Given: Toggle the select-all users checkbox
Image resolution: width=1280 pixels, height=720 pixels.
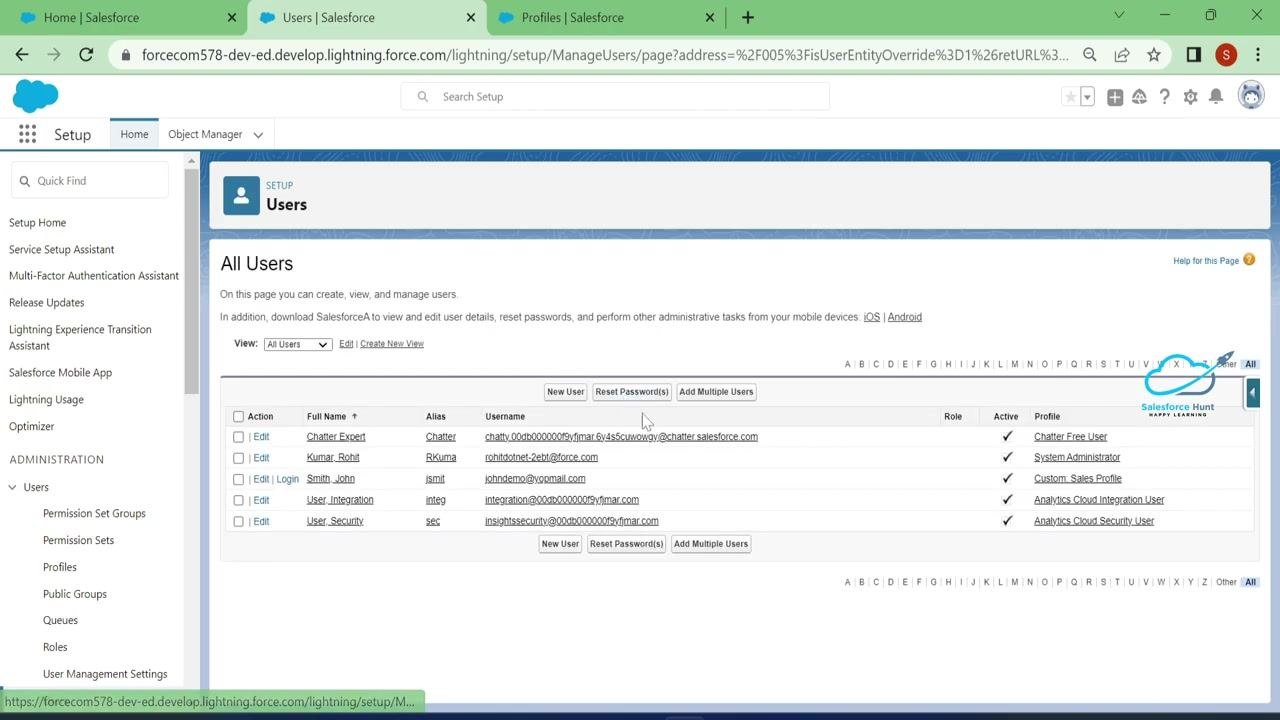Looking at the screenshot, I should [238, 417].
